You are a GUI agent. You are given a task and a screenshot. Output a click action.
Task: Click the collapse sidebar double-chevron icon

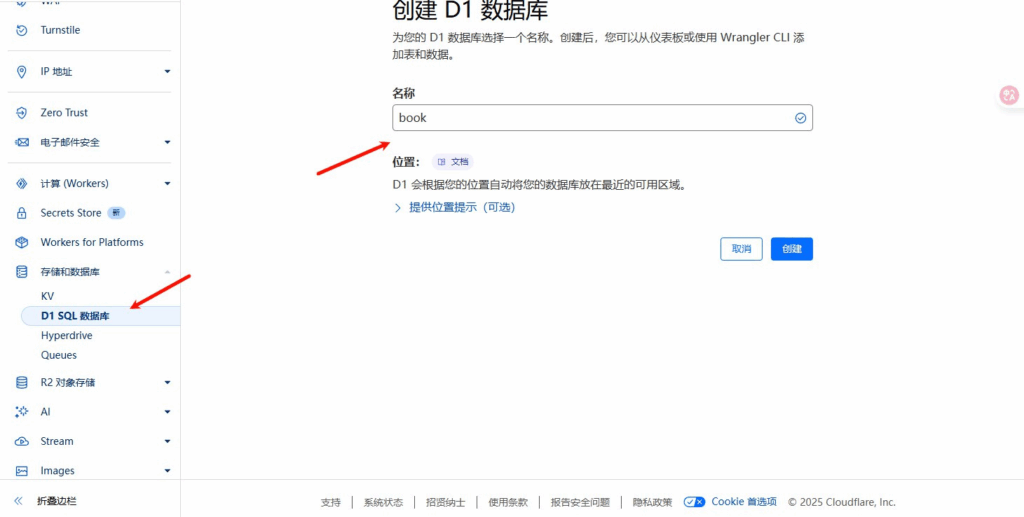[x=18, y=501]
